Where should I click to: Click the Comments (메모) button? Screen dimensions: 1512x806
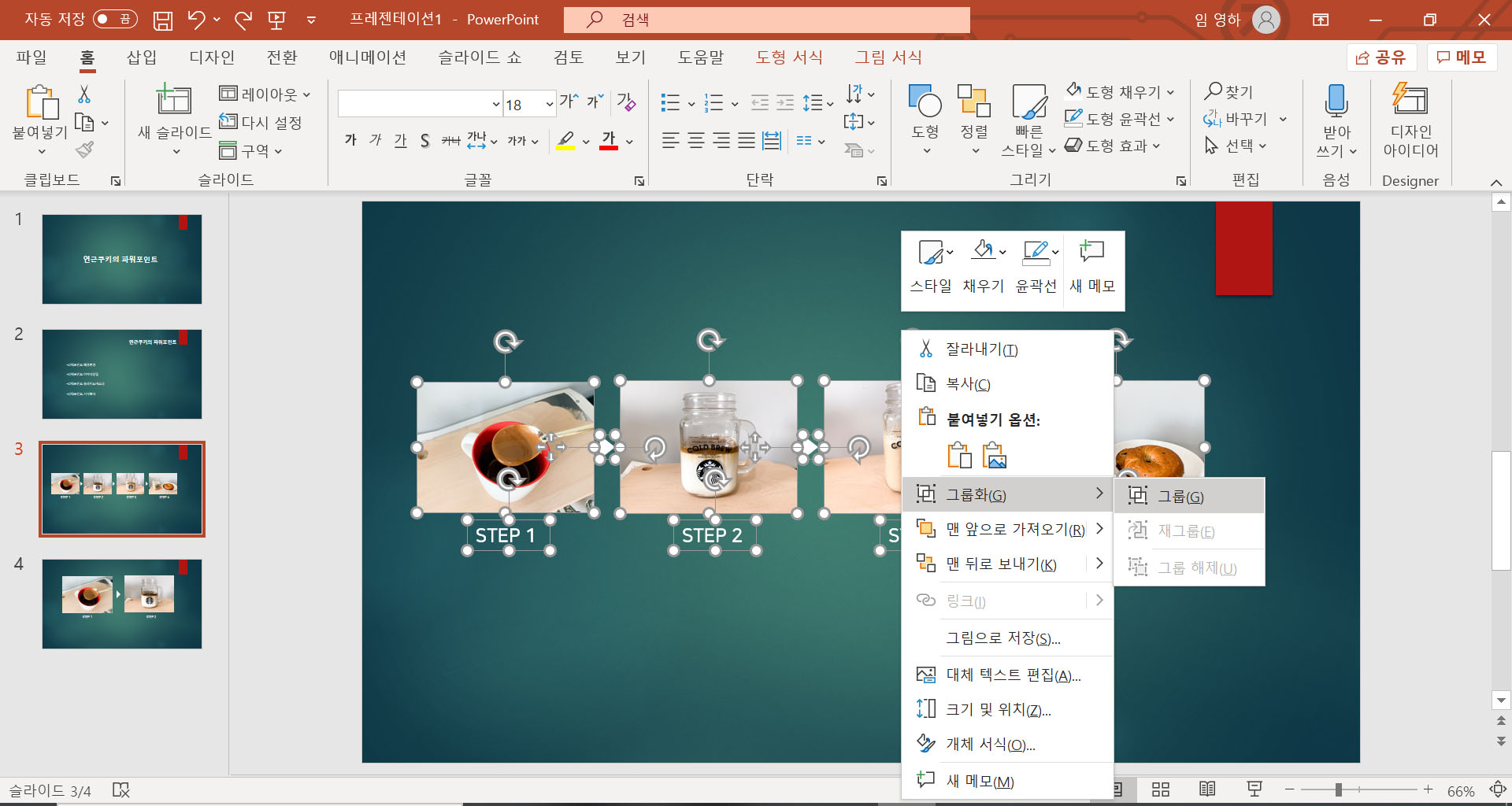pos(1462,57)
